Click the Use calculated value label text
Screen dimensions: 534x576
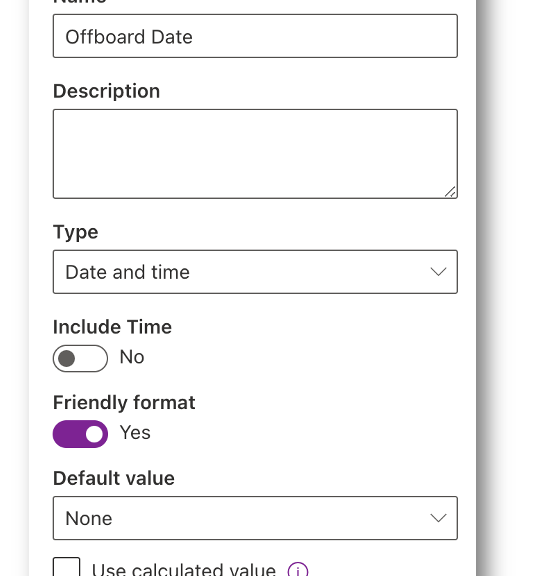click(184, 569)
